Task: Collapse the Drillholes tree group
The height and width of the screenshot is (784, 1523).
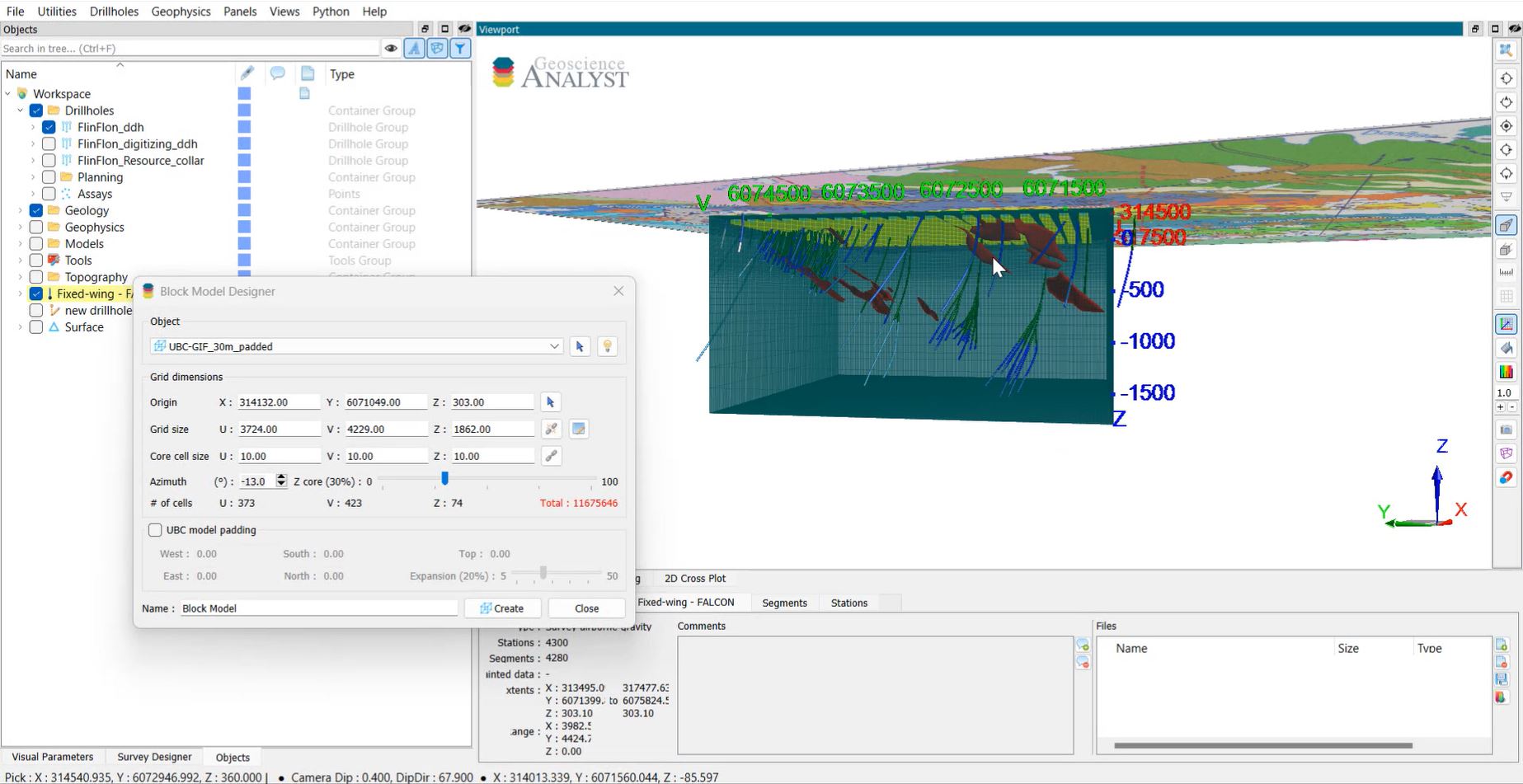Action: [21, 110]
